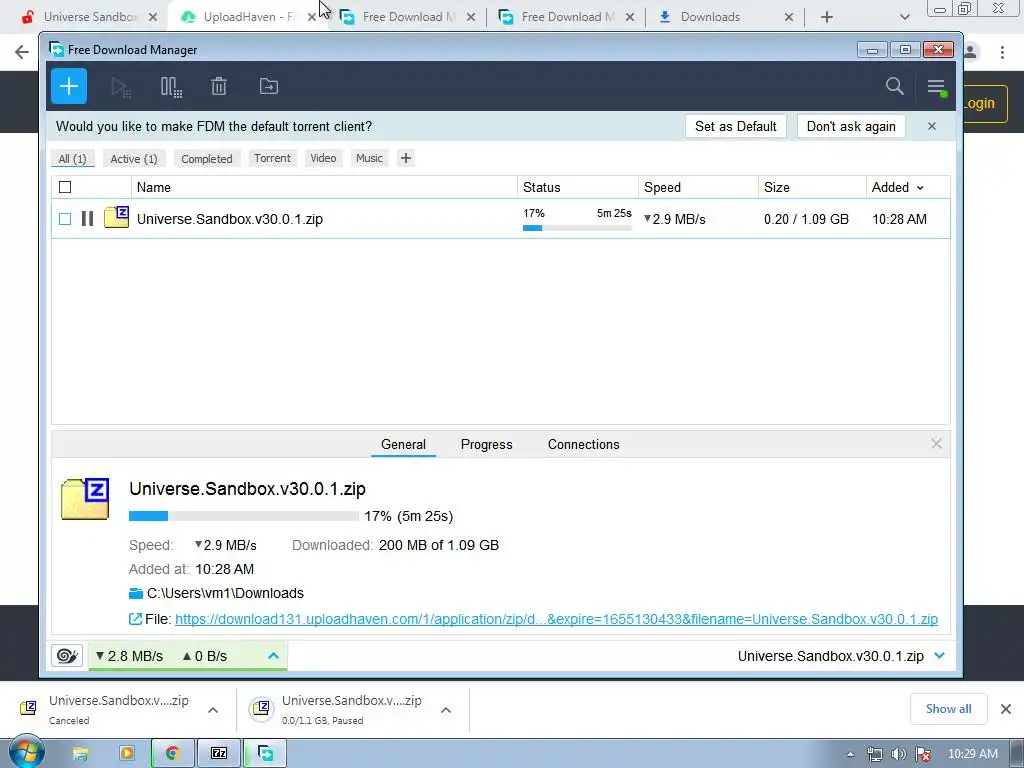Select the All (1) filter tab
1024x768 pixels.
[x=72, y=159]
